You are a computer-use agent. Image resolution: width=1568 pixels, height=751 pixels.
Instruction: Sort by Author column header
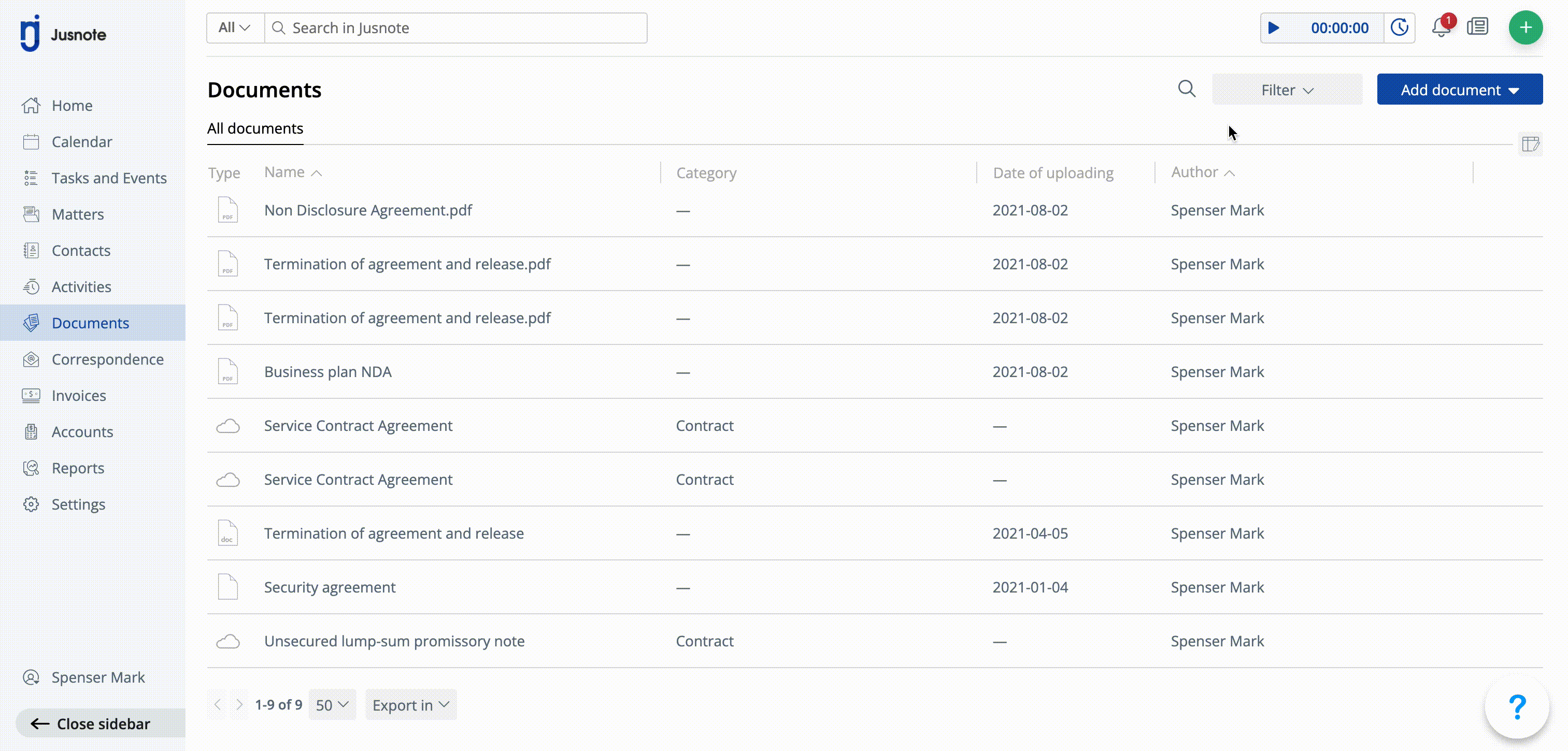click(x=1203, y=172)
